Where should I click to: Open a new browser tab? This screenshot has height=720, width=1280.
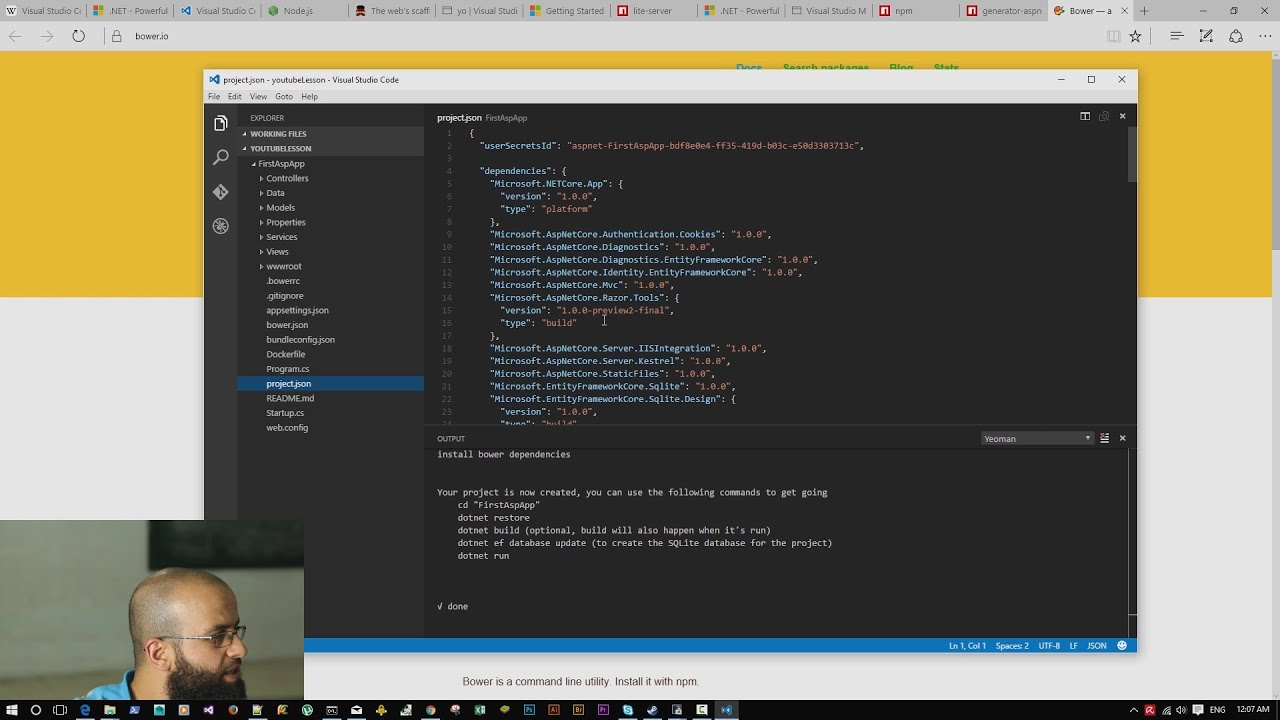click(1144, 11)
